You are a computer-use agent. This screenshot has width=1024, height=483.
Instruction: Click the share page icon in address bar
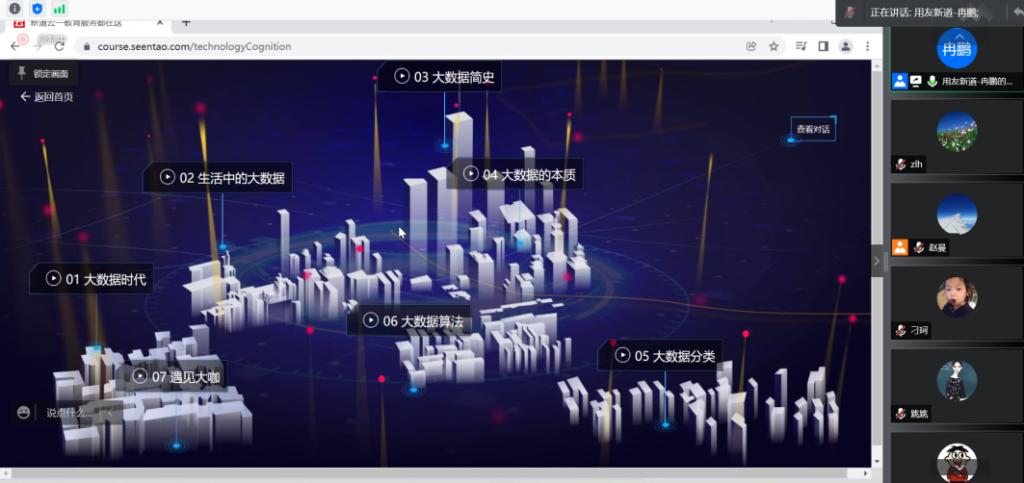click(751, 46)
